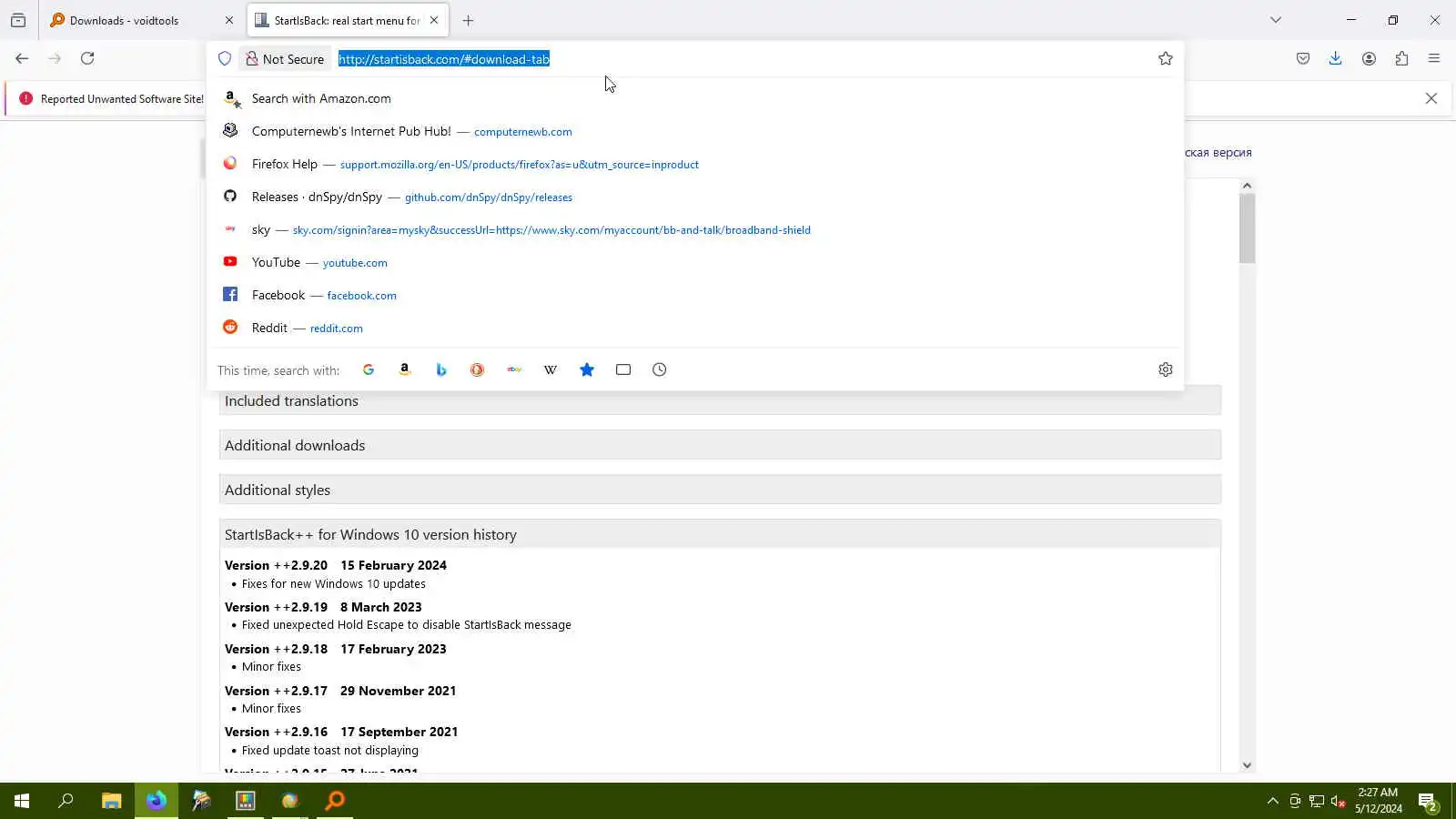Viewport: 1456px width, 819px height.
Task: Select the StartIsBack tab
Action: (x=348, y=20)
